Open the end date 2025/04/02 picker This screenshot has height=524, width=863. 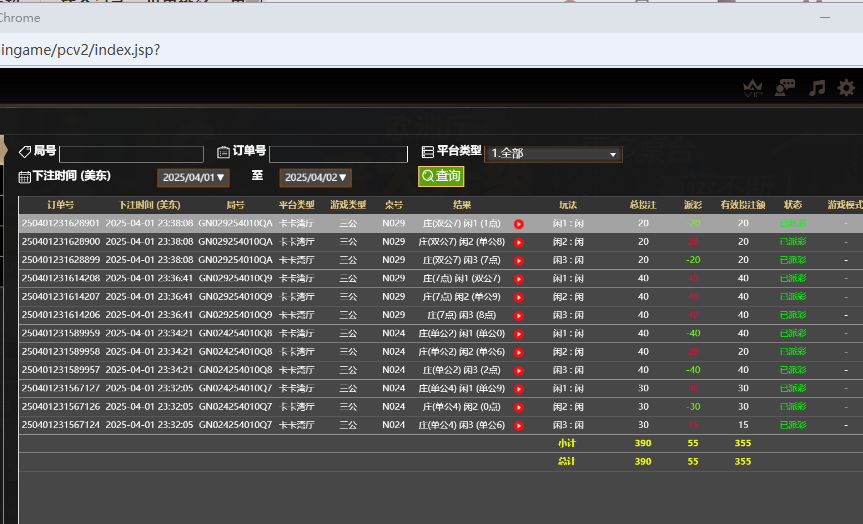click(315, 177)
